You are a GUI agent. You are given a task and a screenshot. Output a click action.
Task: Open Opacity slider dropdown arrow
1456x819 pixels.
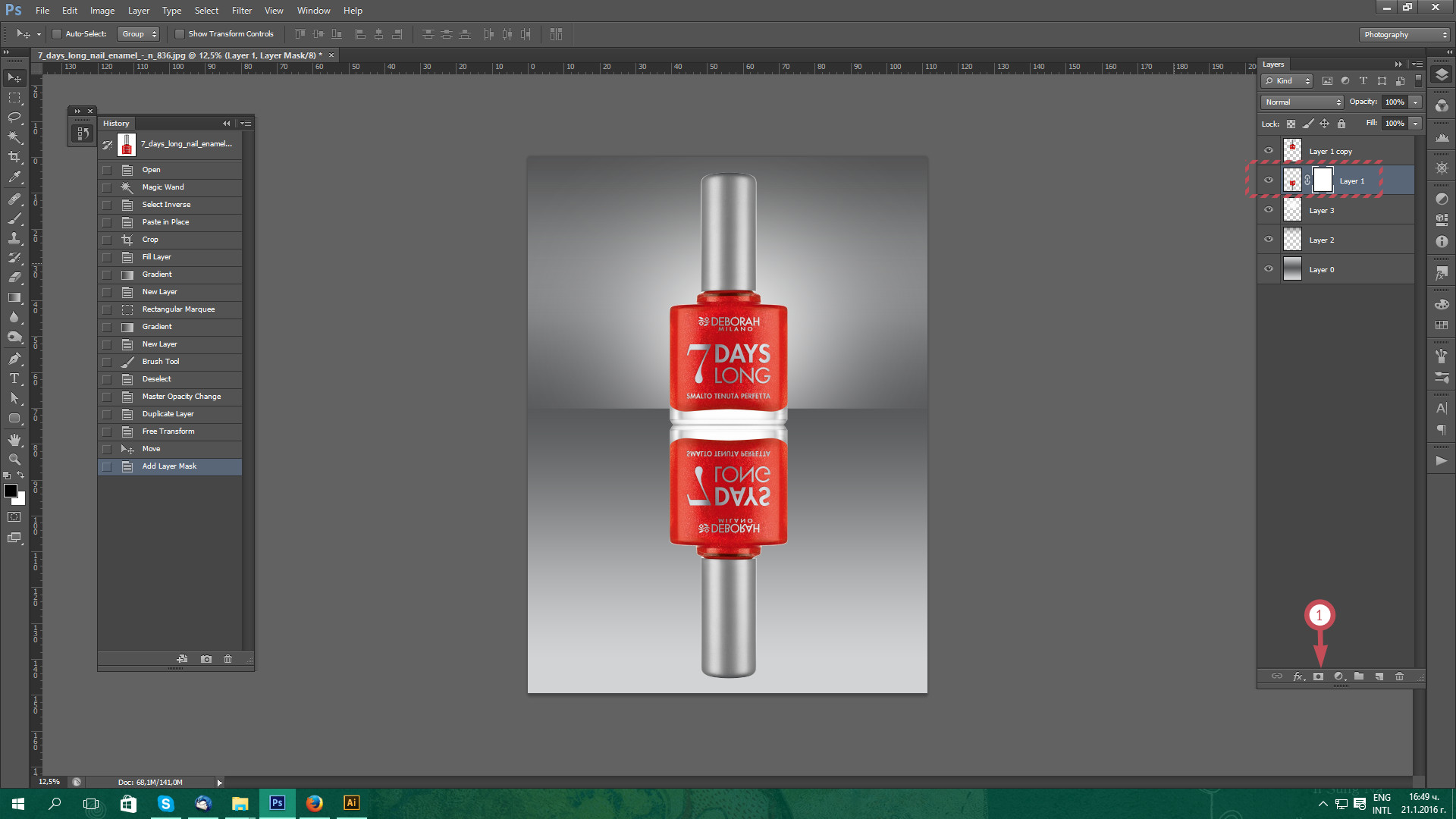pos(1416,102)
